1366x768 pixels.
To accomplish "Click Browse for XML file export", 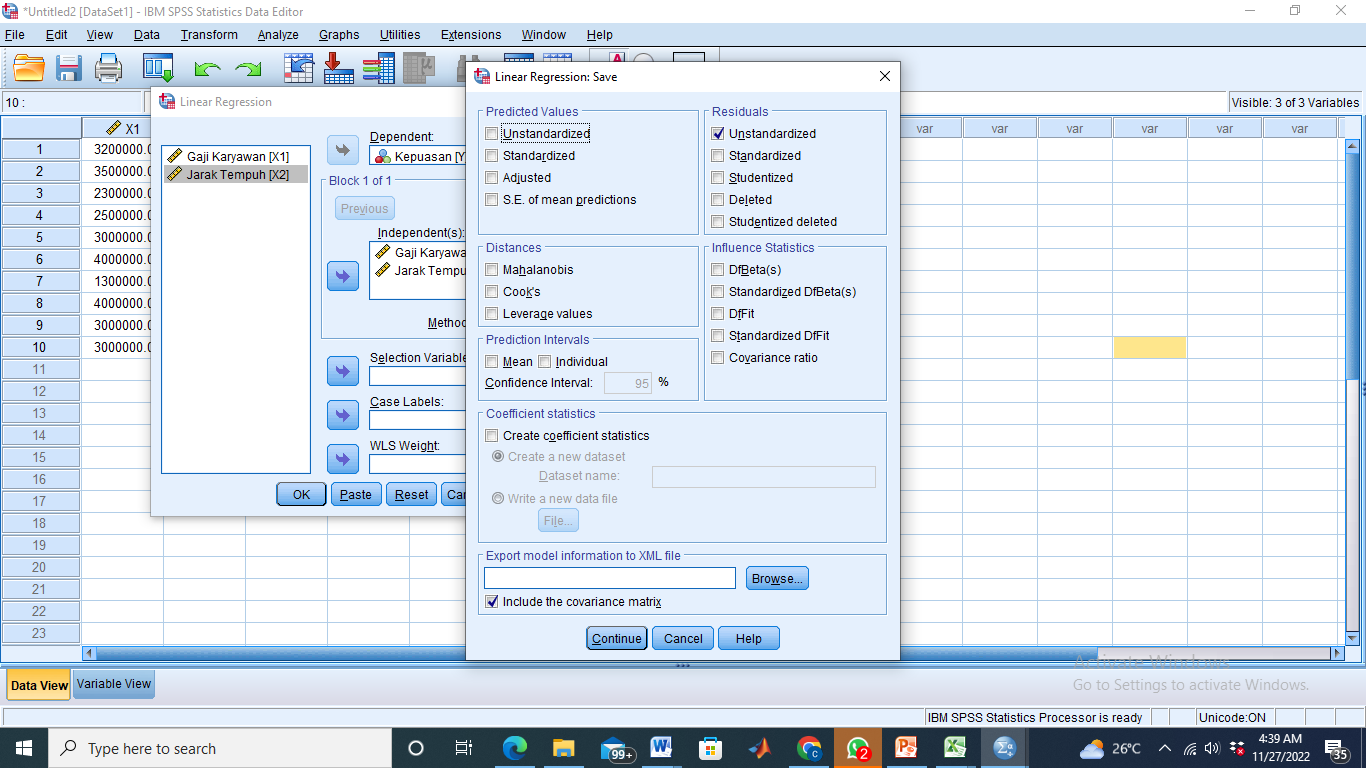I will pos(776,579).
